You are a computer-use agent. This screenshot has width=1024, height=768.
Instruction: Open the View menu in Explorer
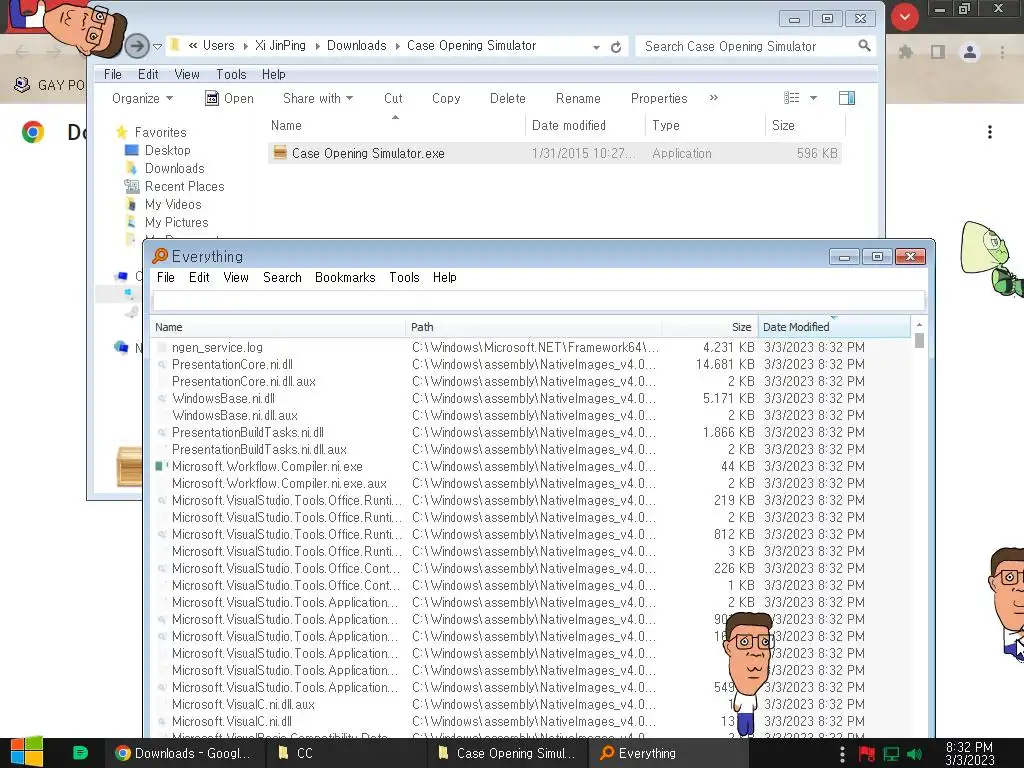point(187,74)
